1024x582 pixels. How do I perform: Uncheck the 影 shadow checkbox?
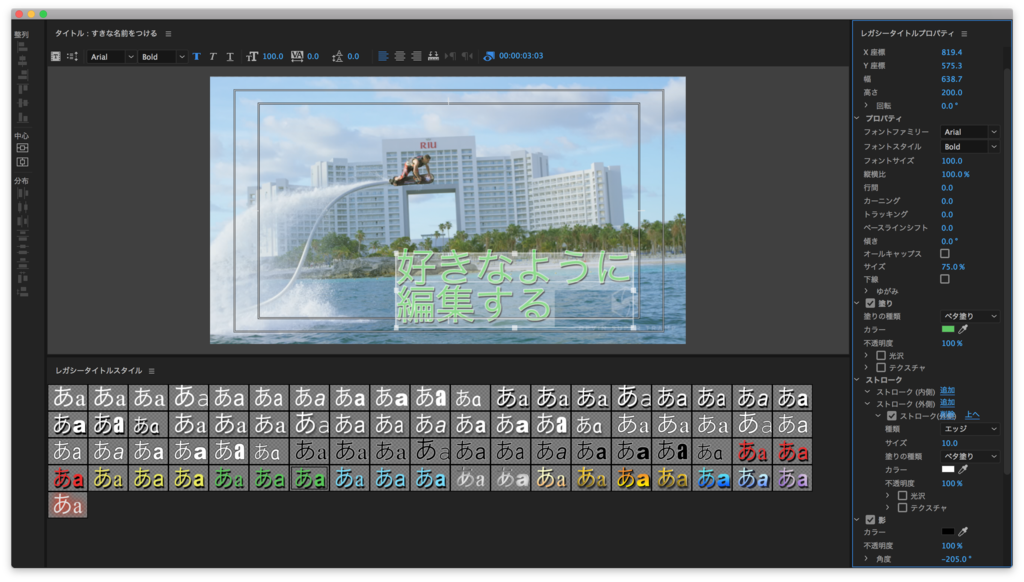click(x=870, y=520)
